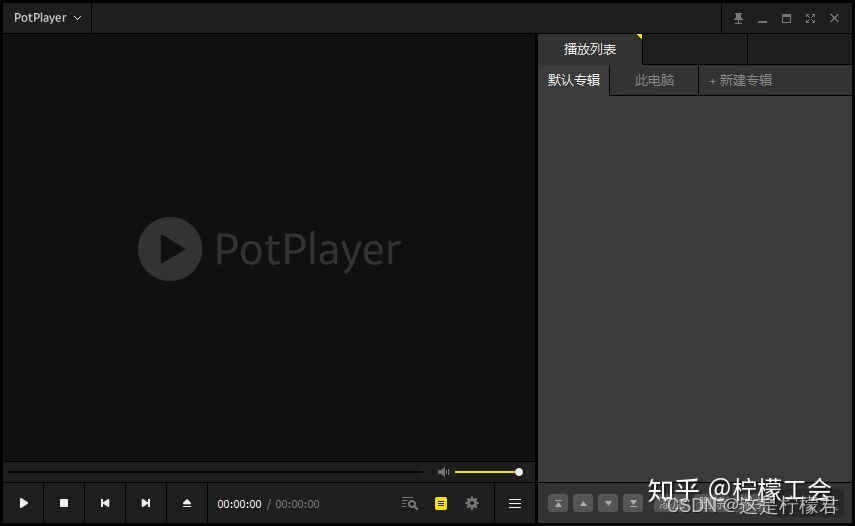The image size is (855, 526).
Task: Pin the window always on top
Action: point(738,19)
